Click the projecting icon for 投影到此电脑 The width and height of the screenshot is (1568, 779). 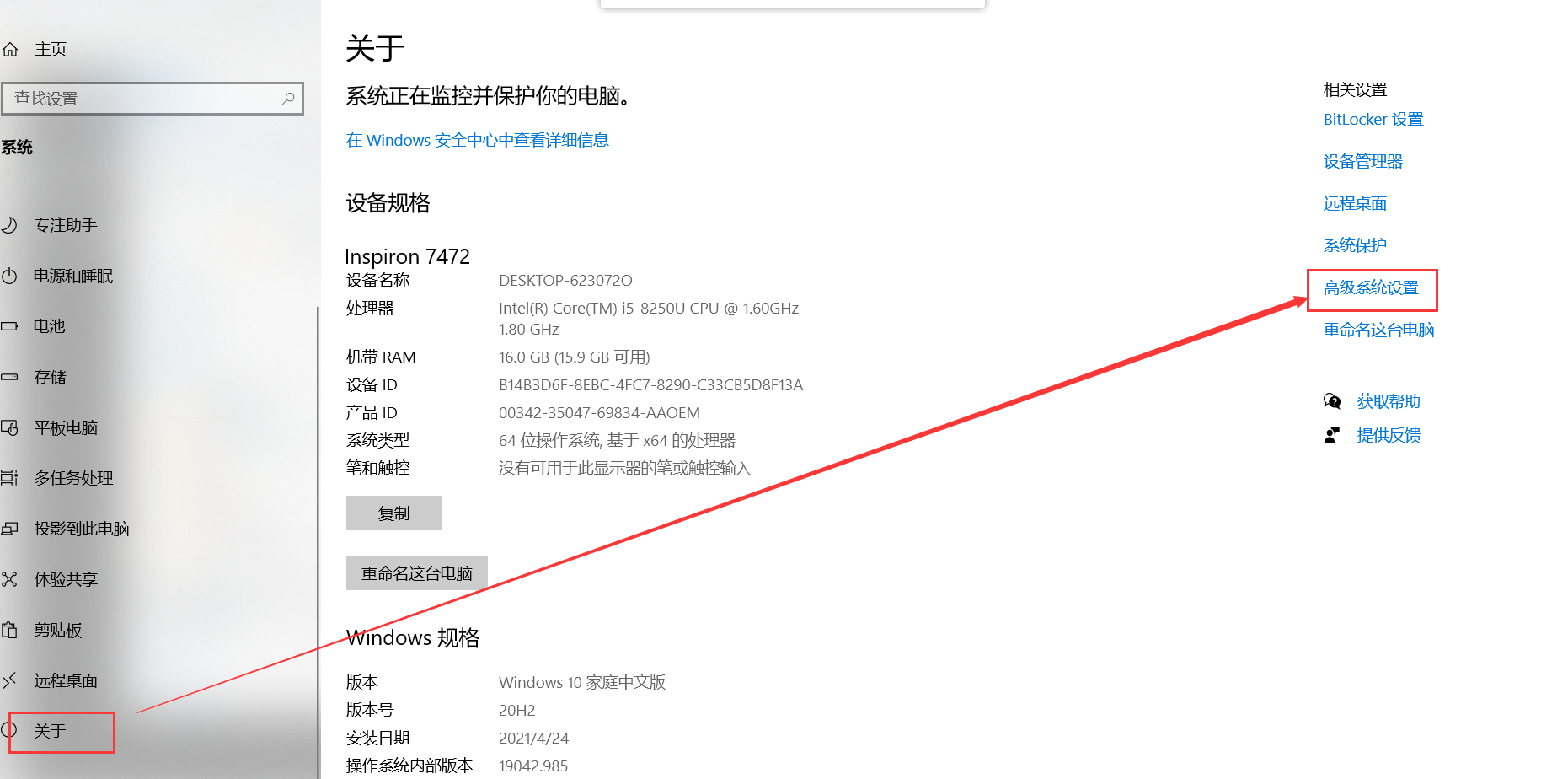[9, 529]
